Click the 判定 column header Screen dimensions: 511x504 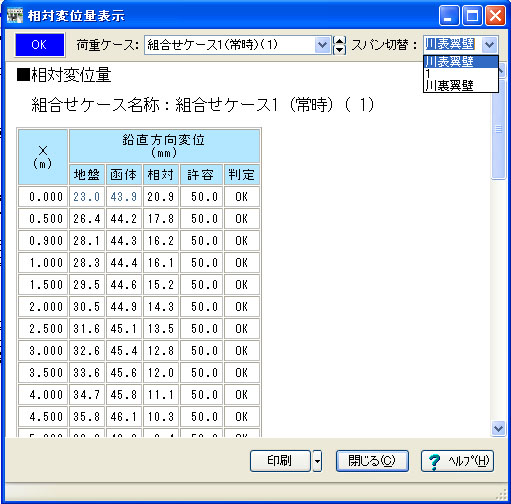[x=242, y=174]
